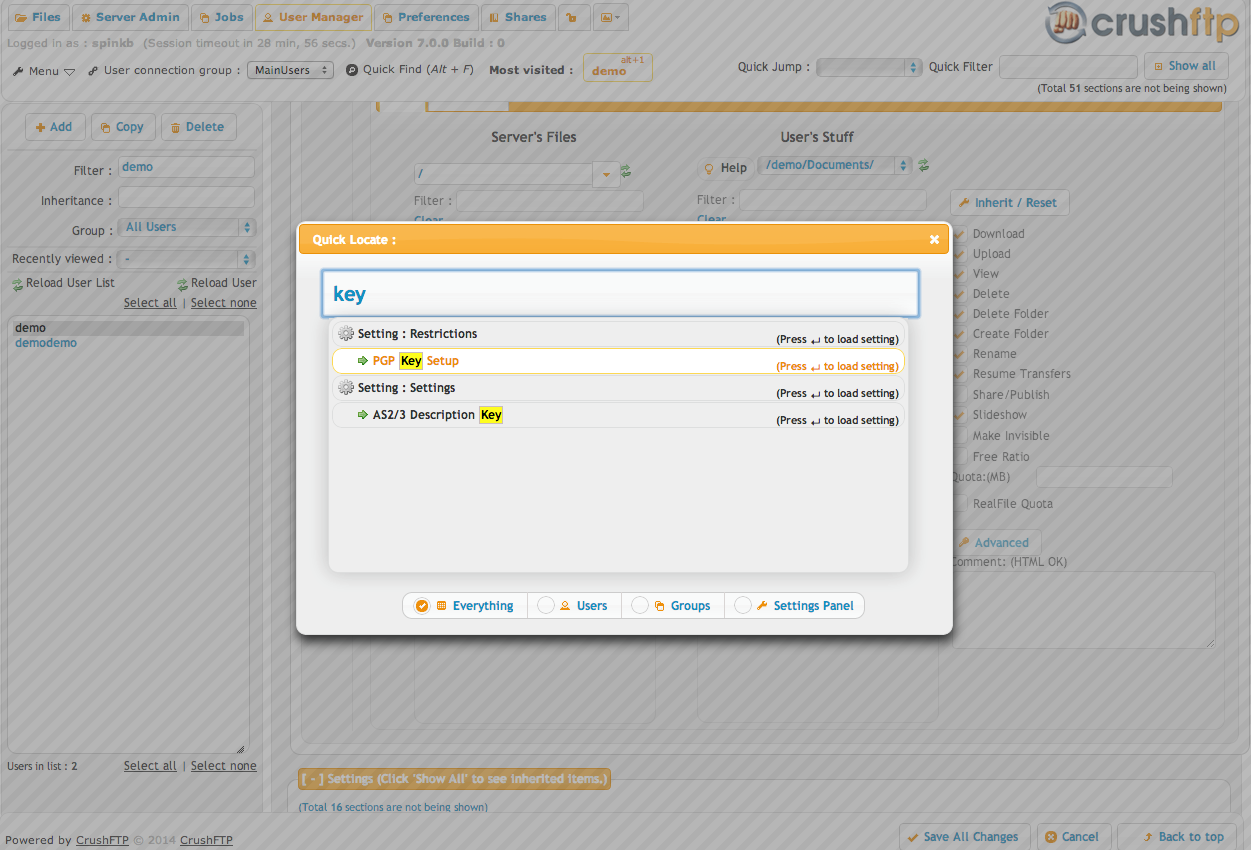Toggle the Upload permission checkbox
1251x850 pixels.
(960, 254)
